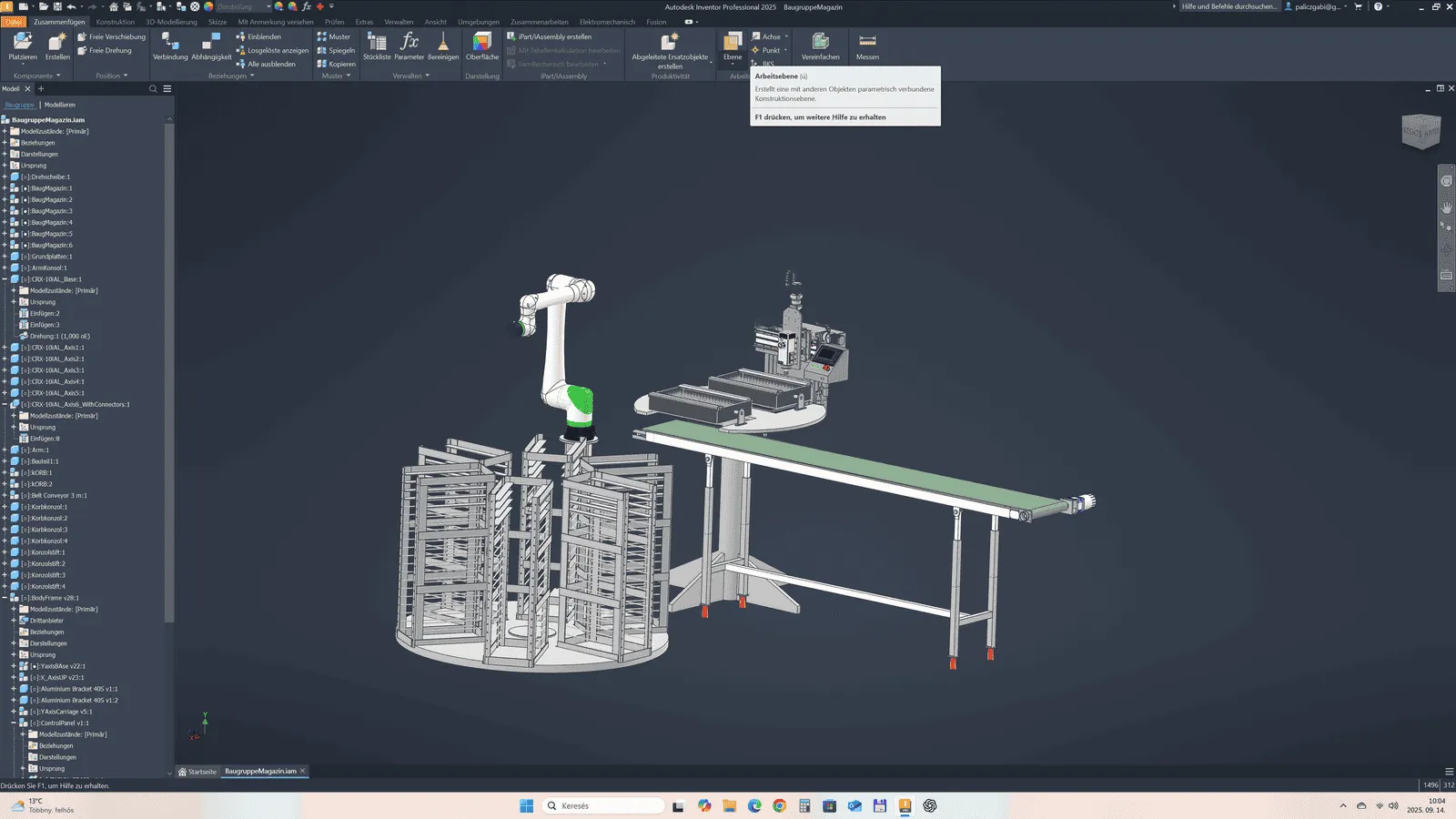This screenshot has width=1456, height=819.
Task: Click the Vereinfachen simplify tool
Action: (820, 45)
